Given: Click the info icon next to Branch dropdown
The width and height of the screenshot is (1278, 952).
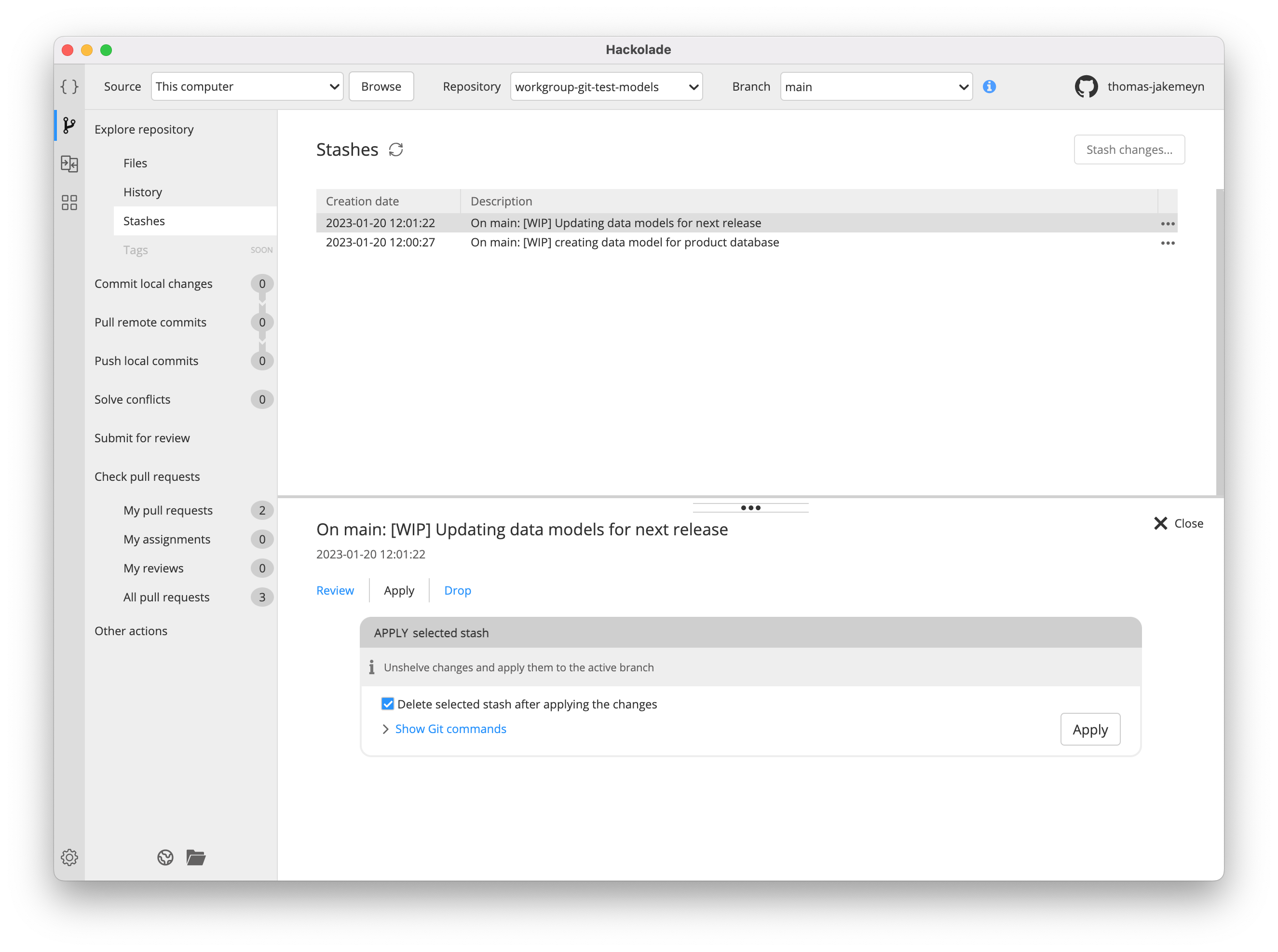Looking at the screenshot, I should click(990, 86).
